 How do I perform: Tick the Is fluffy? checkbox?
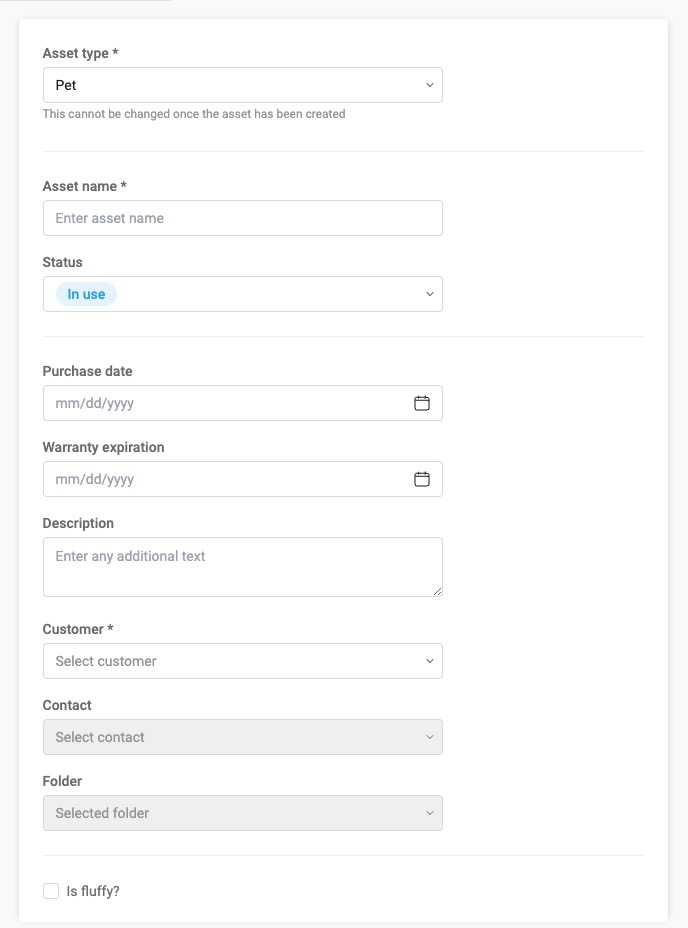pos(51,891)
